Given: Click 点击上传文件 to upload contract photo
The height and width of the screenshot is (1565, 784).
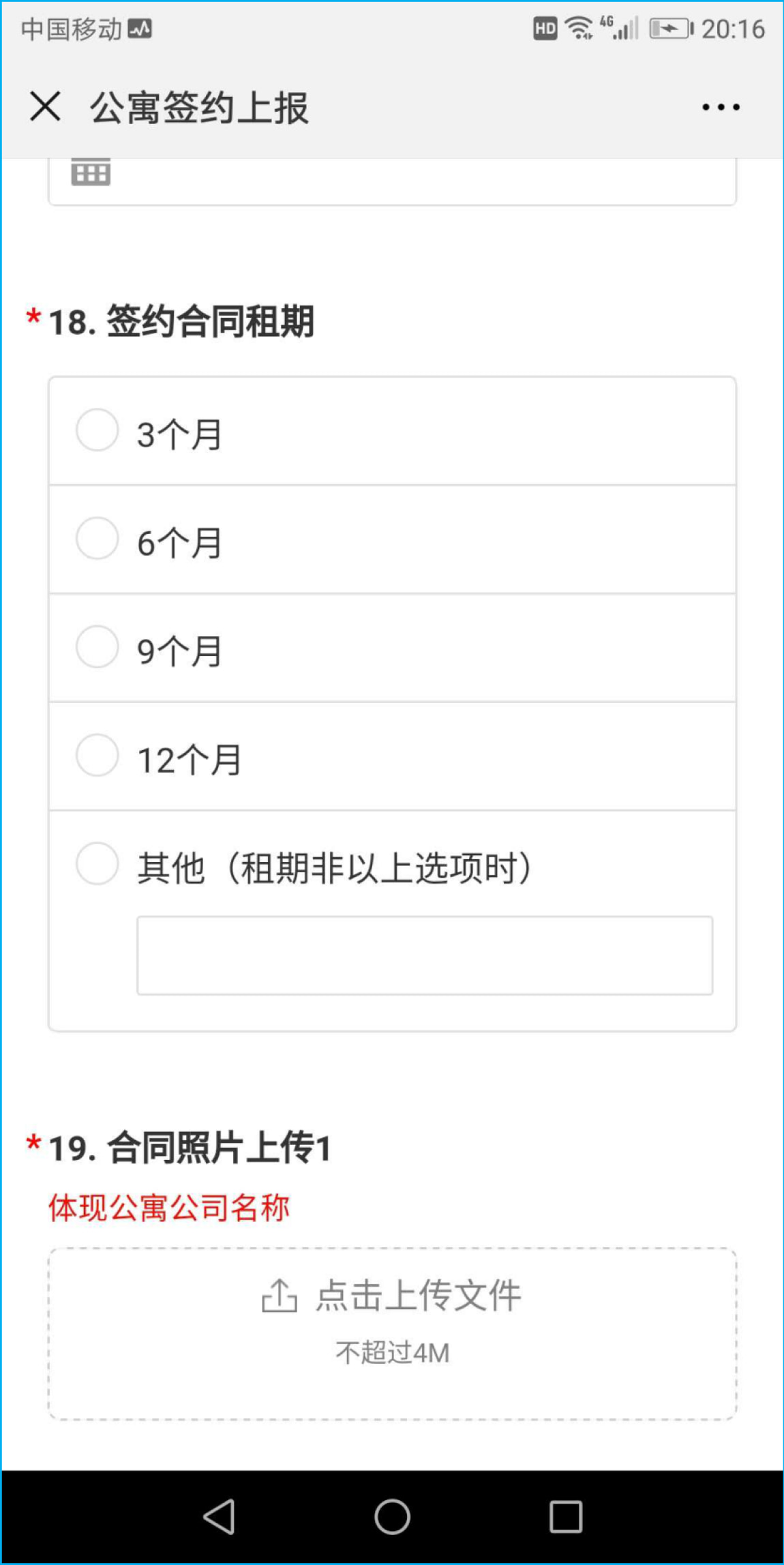Looking at the screenshot, I should point(419,1296).
